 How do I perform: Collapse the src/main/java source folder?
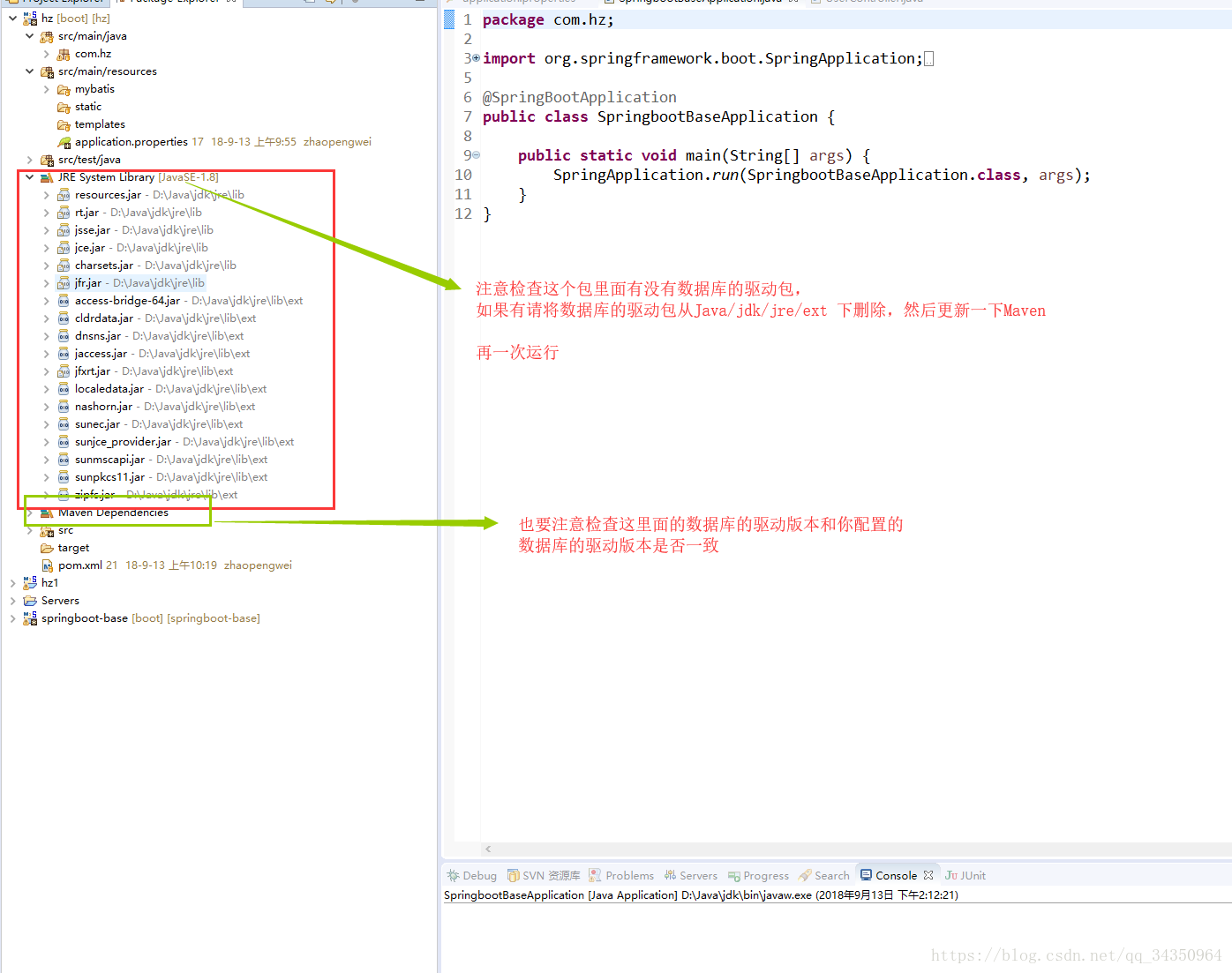click(x=30, y=36)
